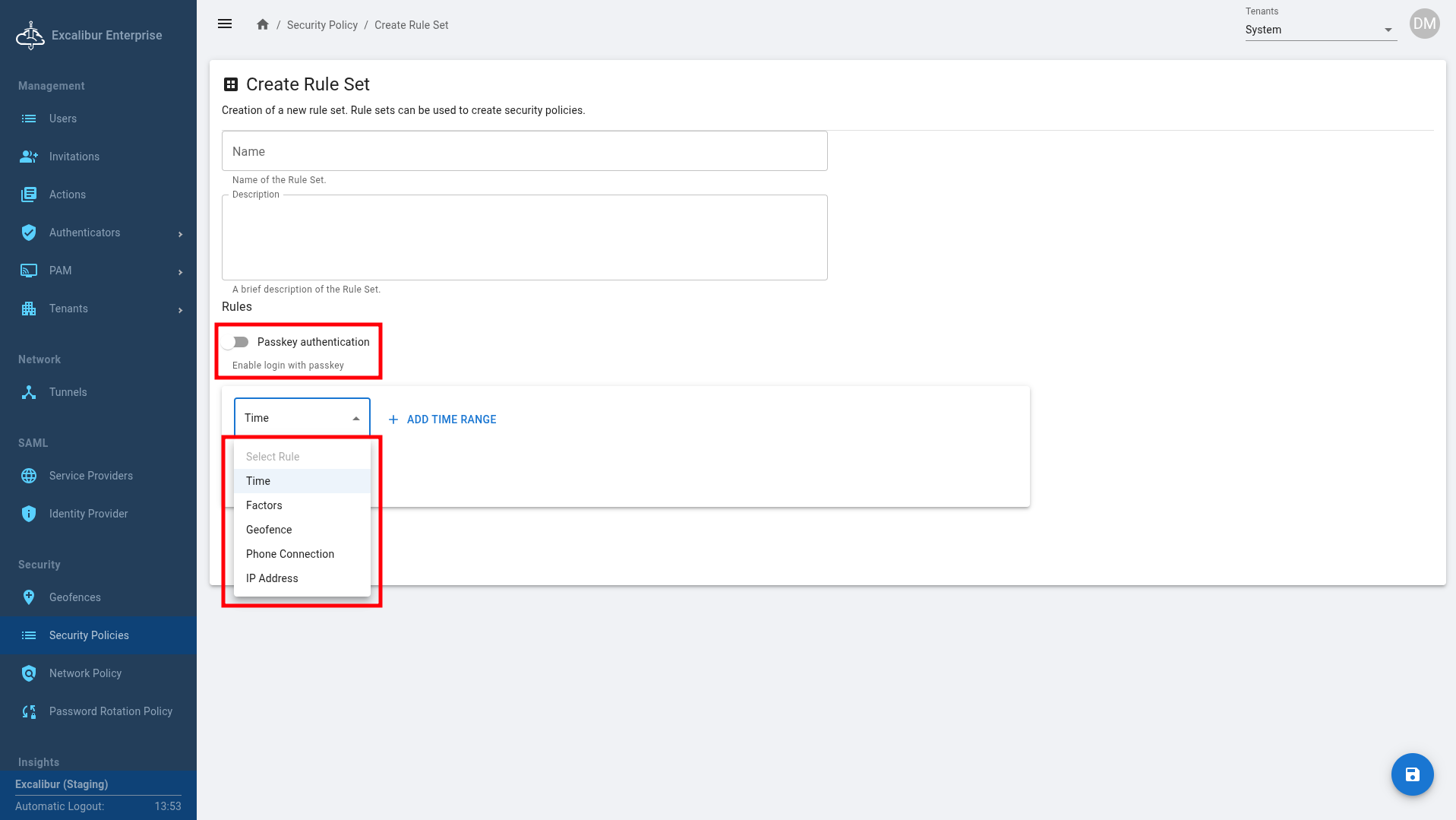1456x820 pixels.
Task: Expand the PAM sidebar submenu
Action: 180,271
